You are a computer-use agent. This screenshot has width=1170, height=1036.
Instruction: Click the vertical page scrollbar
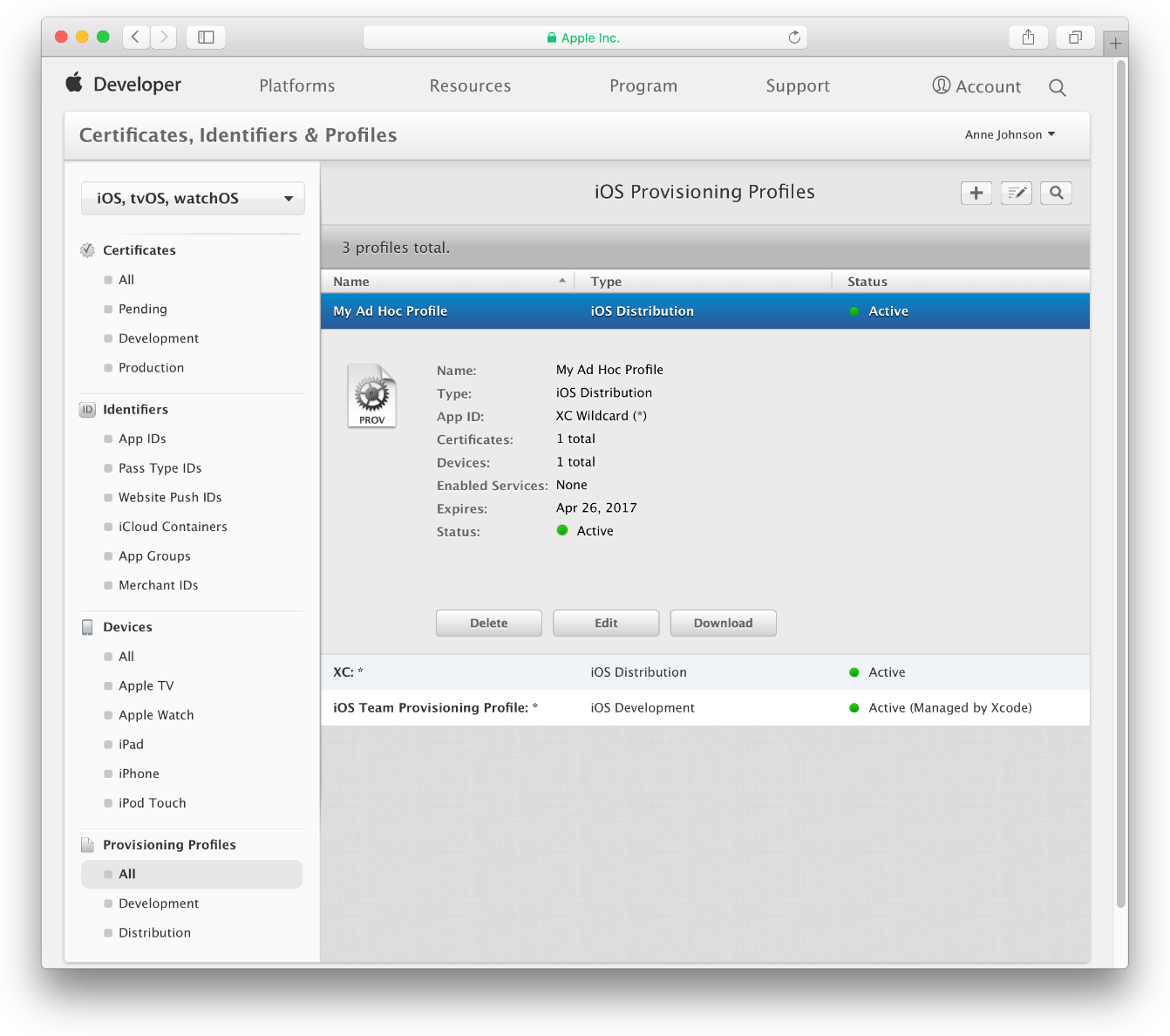coord(1121,484)
